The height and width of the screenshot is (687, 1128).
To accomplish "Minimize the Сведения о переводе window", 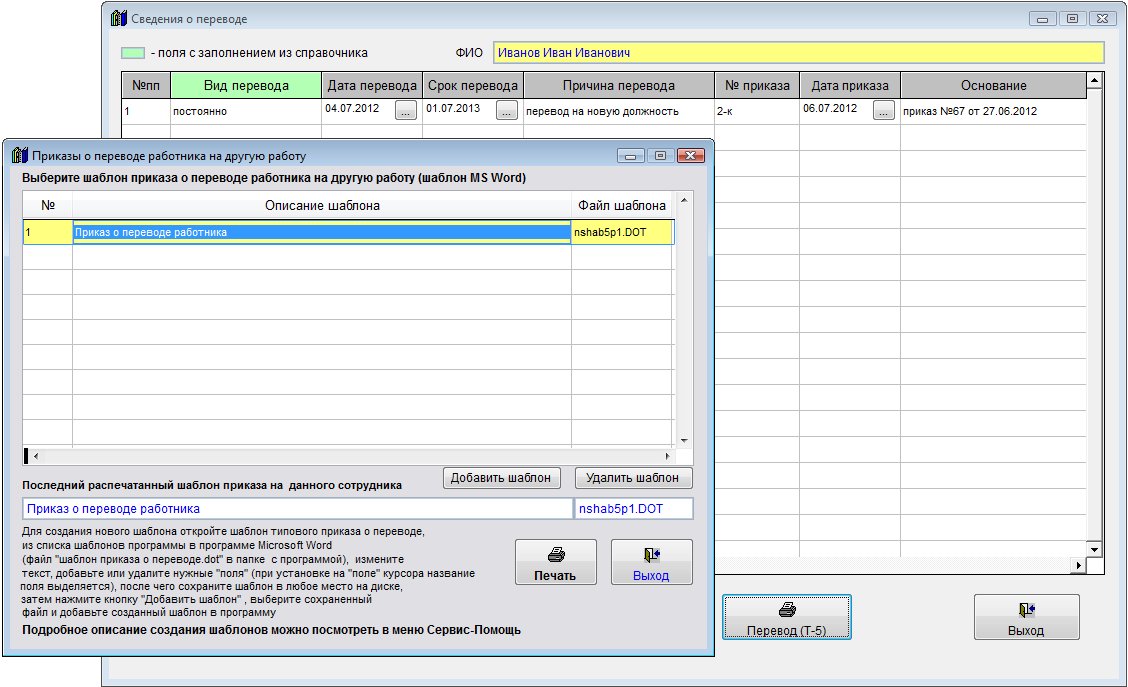I will (x=1042, y=19).
